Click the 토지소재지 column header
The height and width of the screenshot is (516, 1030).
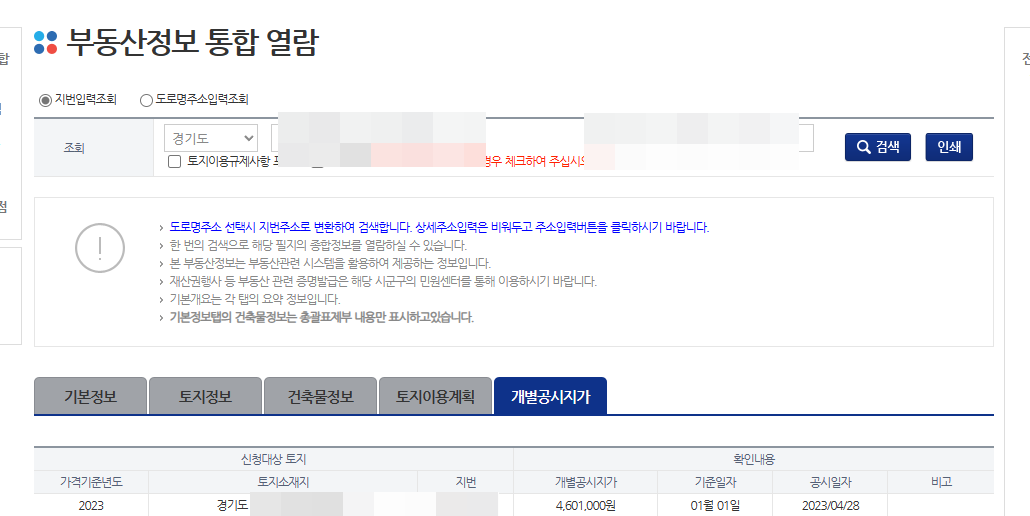(283, 483)
